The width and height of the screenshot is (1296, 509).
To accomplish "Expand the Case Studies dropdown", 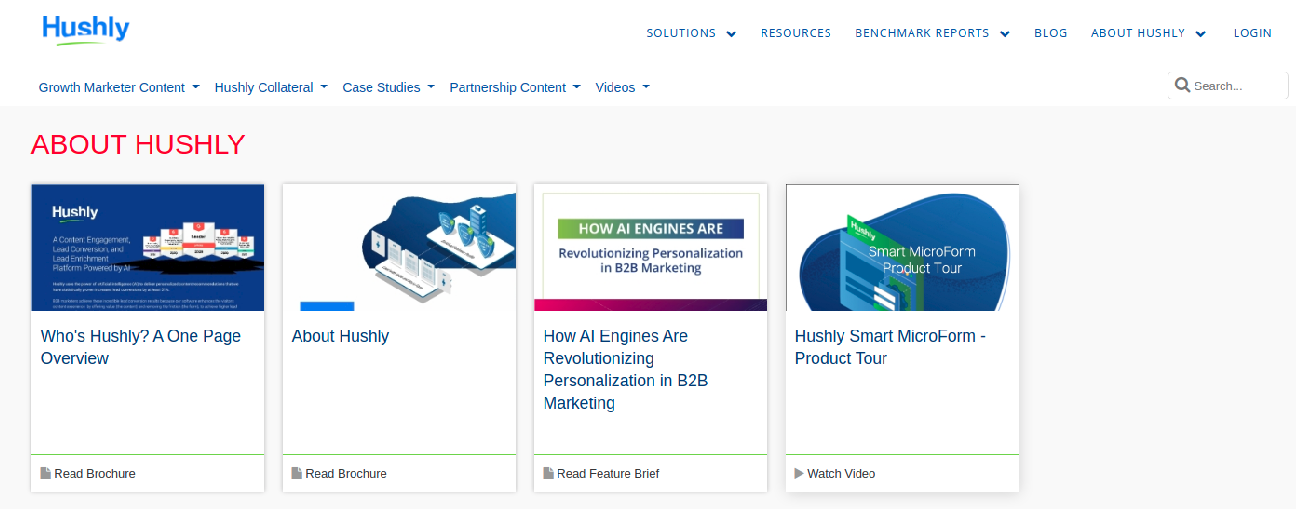I will click(x=388, y=87).
